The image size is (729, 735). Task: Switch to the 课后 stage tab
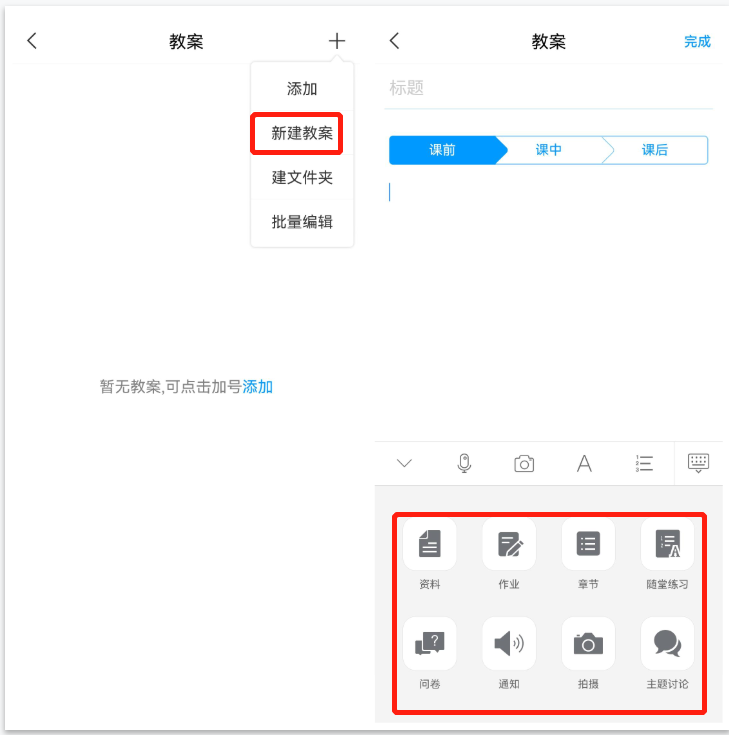[655, 150]
